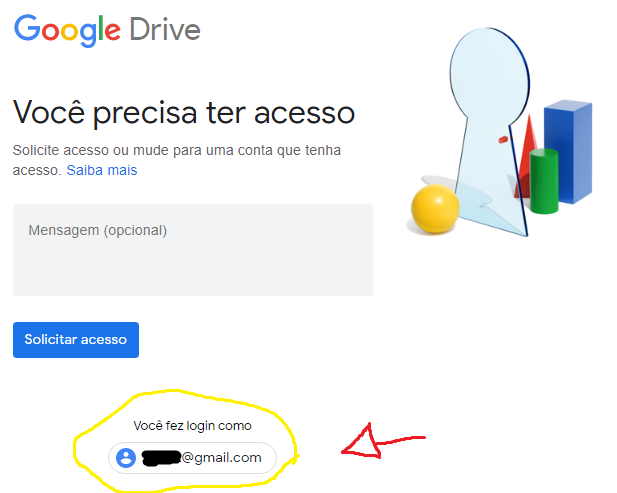This screenshot has width=617, height=493.
Task: Click the Você fez login como label
Action: [x=192, y=426]
